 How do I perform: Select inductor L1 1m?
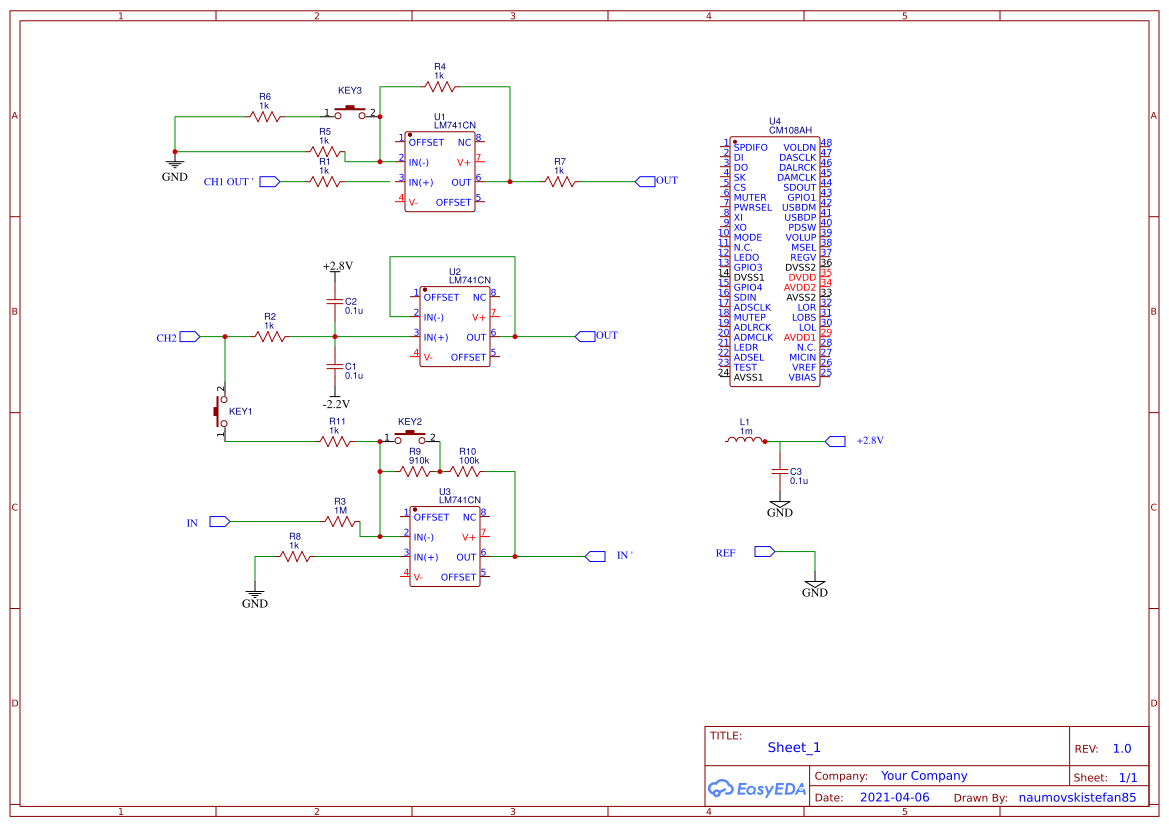(743, 440)
